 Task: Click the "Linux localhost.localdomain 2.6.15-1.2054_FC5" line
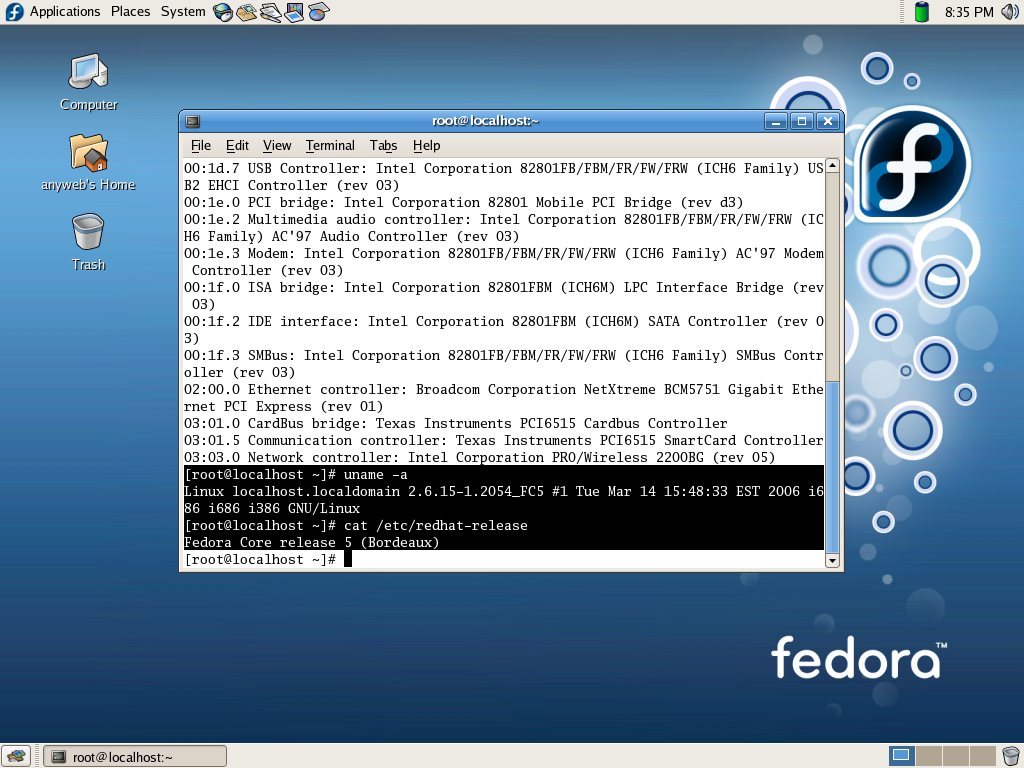504,500
